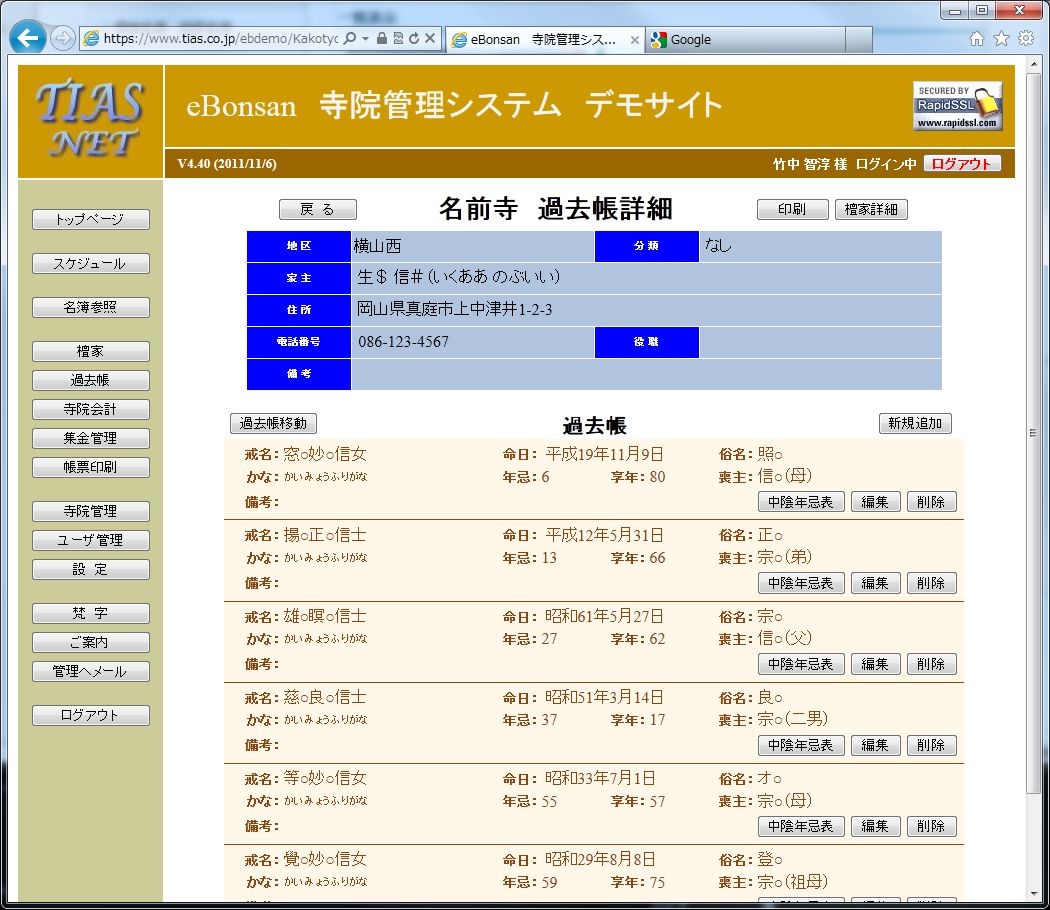Screen dimensions: 1050x910
Task: Open 中陰年忌表 for 慈○良○信士
Action: pos(801,745)
